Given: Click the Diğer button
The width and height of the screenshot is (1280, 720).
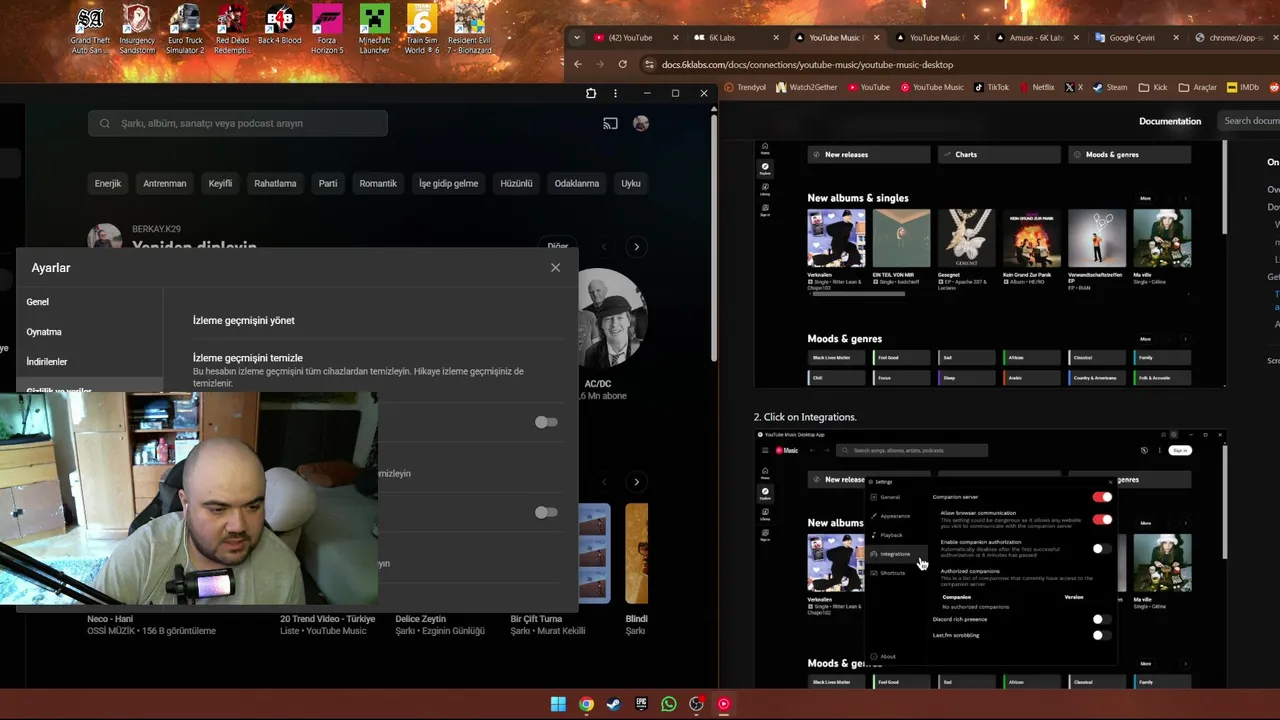Looking at the screenshot, I should (x=558, y=246).
